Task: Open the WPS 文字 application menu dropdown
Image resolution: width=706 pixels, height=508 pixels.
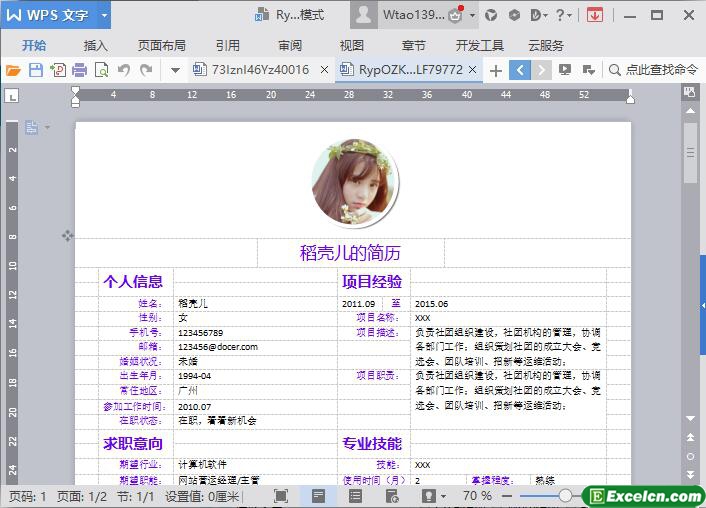Action: (104, 15)
